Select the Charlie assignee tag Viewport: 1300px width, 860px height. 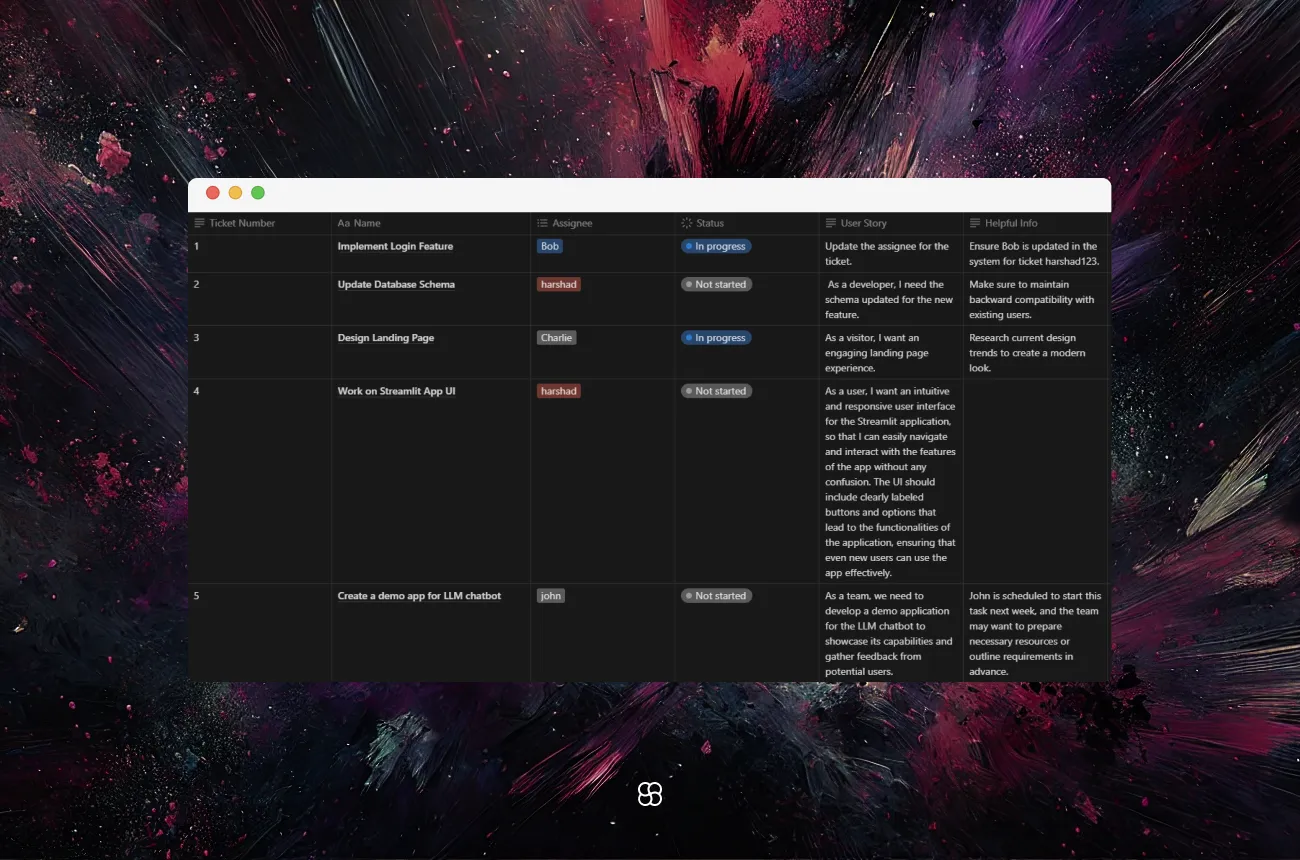[557, 338]
